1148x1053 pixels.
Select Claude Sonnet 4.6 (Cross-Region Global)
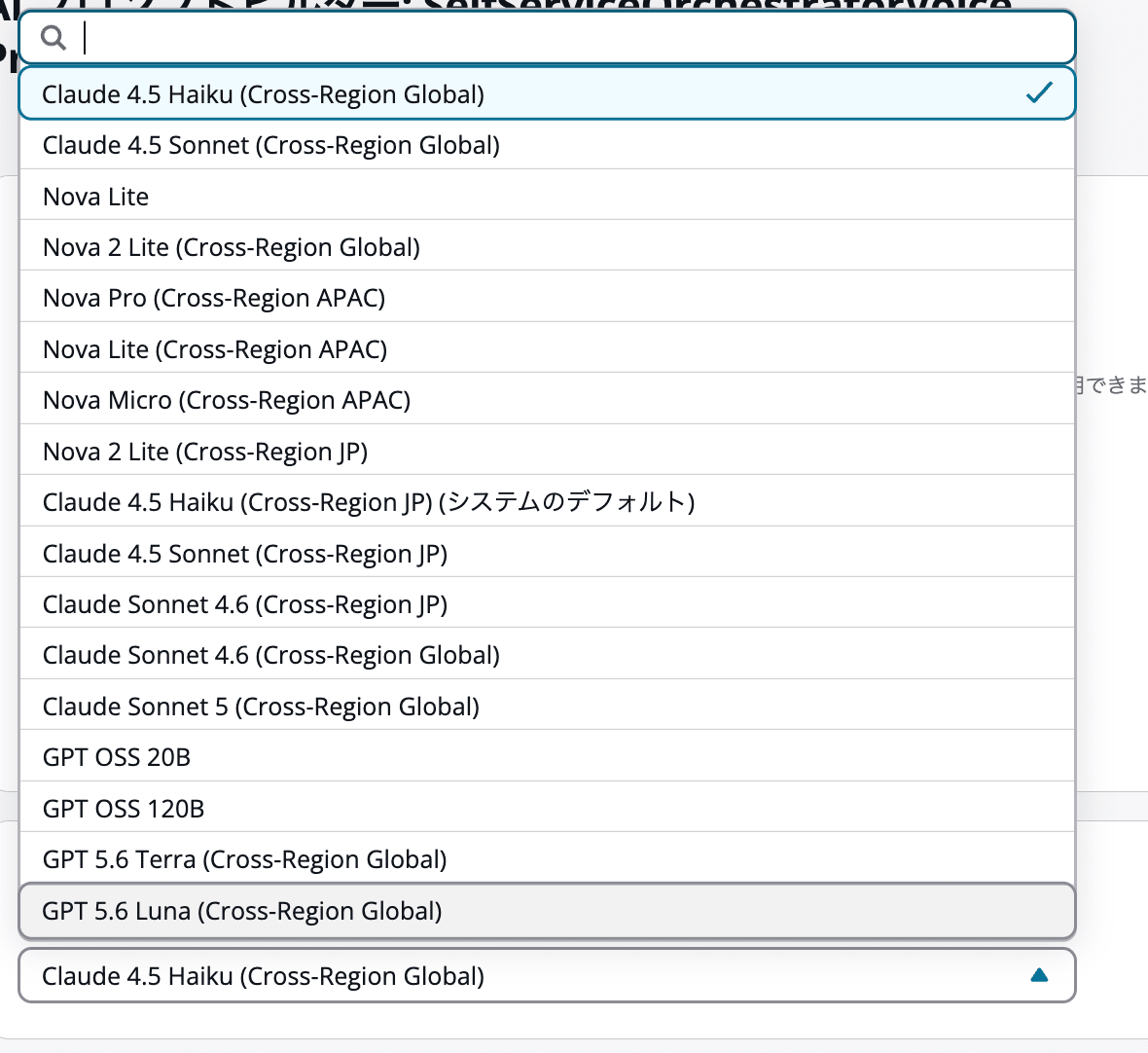547,655
